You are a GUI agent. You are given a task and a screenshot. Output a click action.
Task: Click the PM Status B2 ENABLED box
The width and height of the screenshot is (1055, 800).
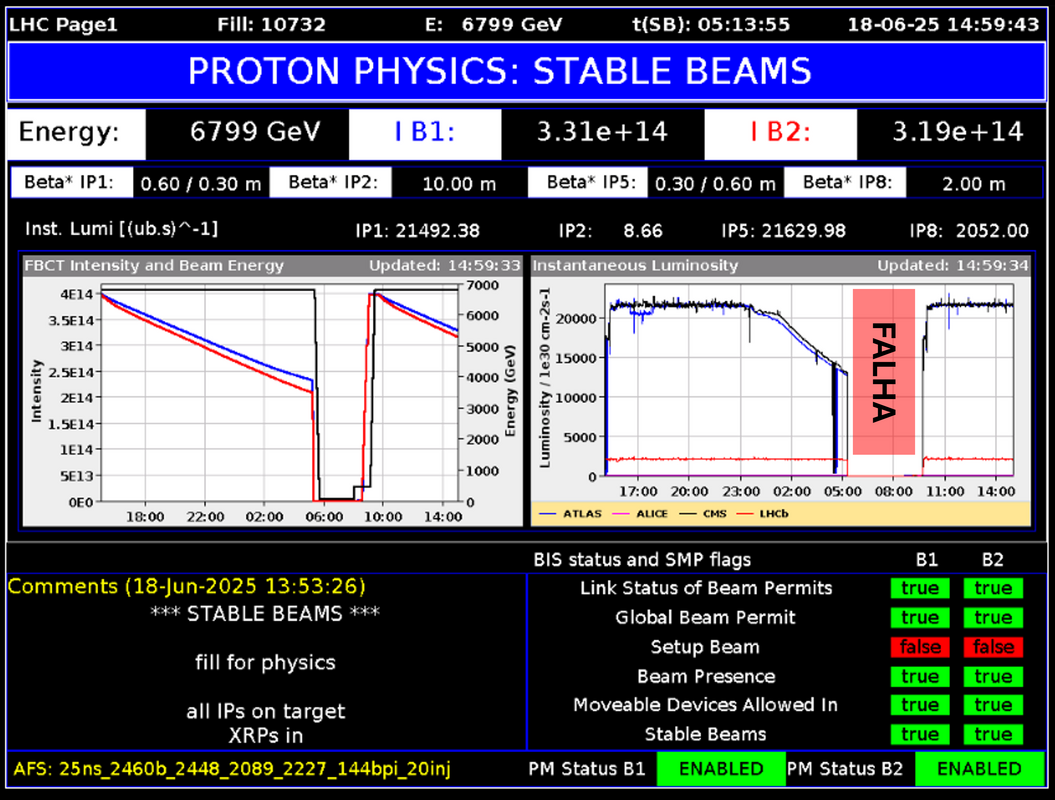(979, 769)
